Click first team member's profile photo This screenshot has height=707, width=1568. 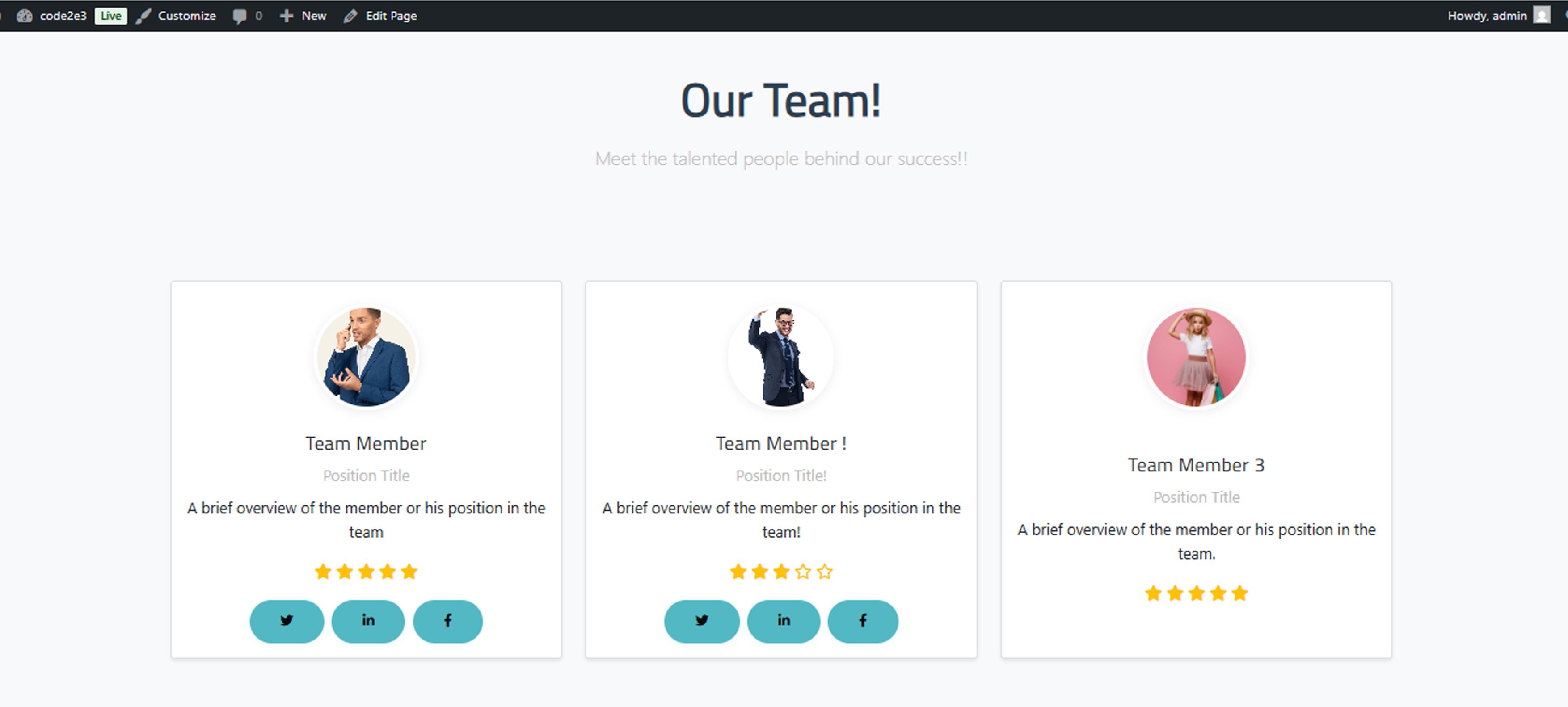(x=366, y=357)
